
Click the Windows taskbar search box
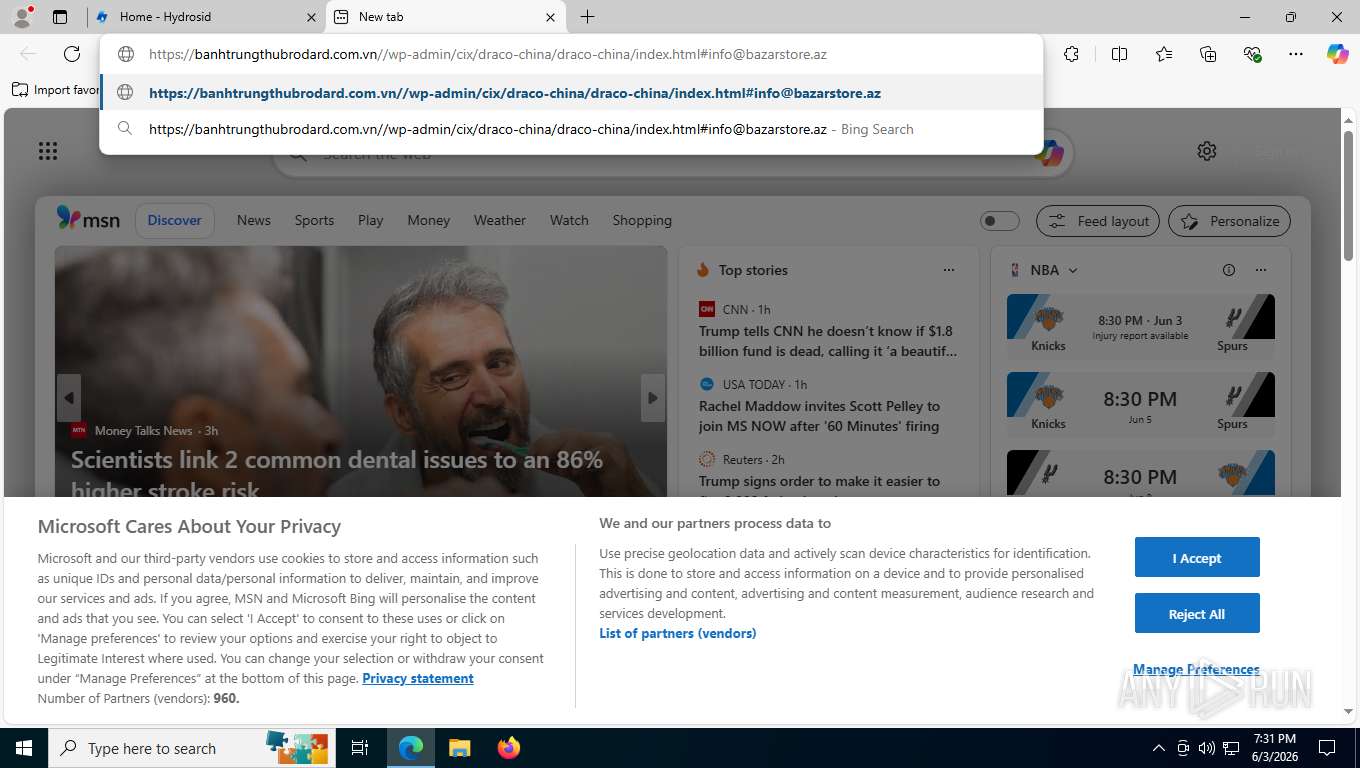click(193, 748)
